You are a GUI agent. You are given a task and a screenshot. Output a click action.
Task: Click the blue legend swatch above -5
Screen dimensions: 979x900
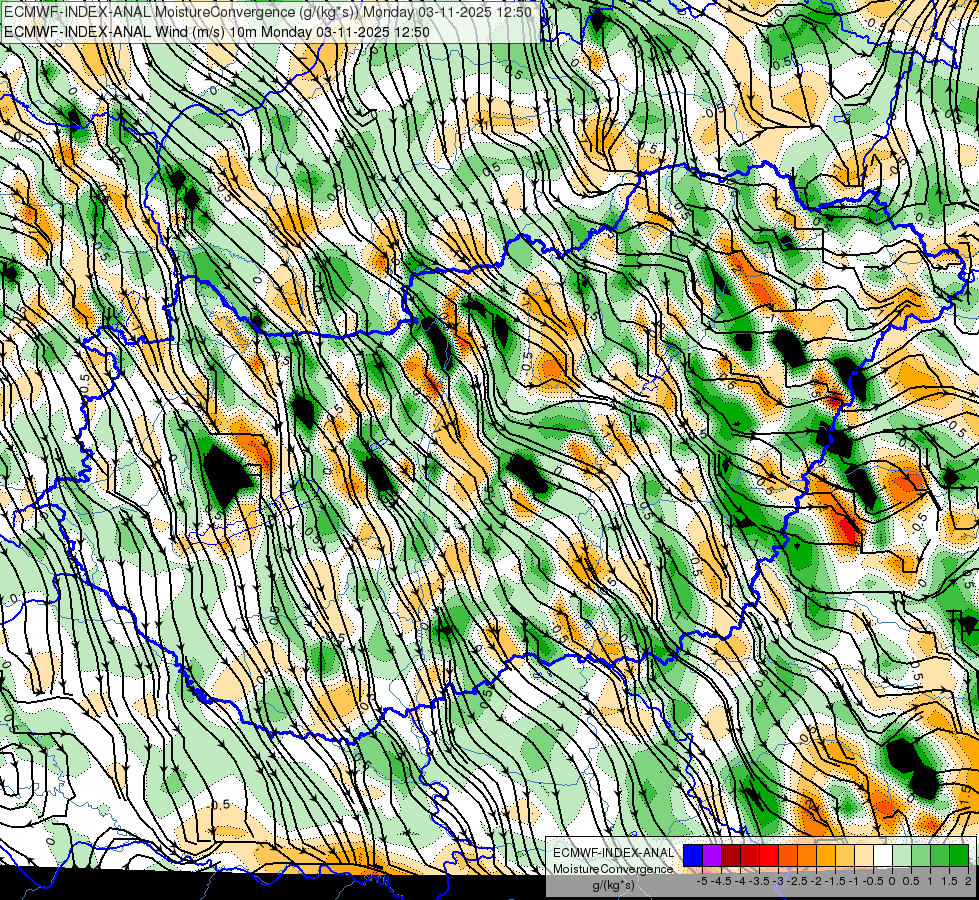pyautogui.click(x=693, y=855)
